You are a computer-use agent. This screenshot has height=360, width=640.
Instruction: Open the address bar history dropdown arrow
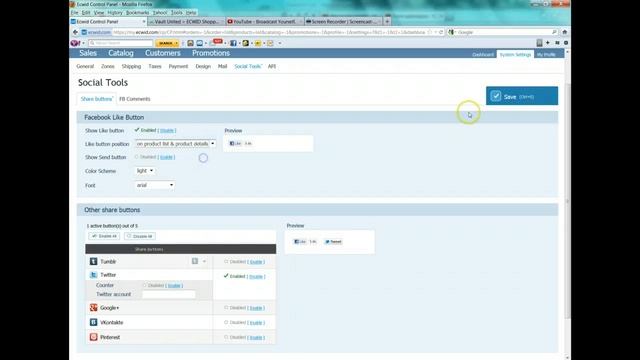click(x=436, y=32)
